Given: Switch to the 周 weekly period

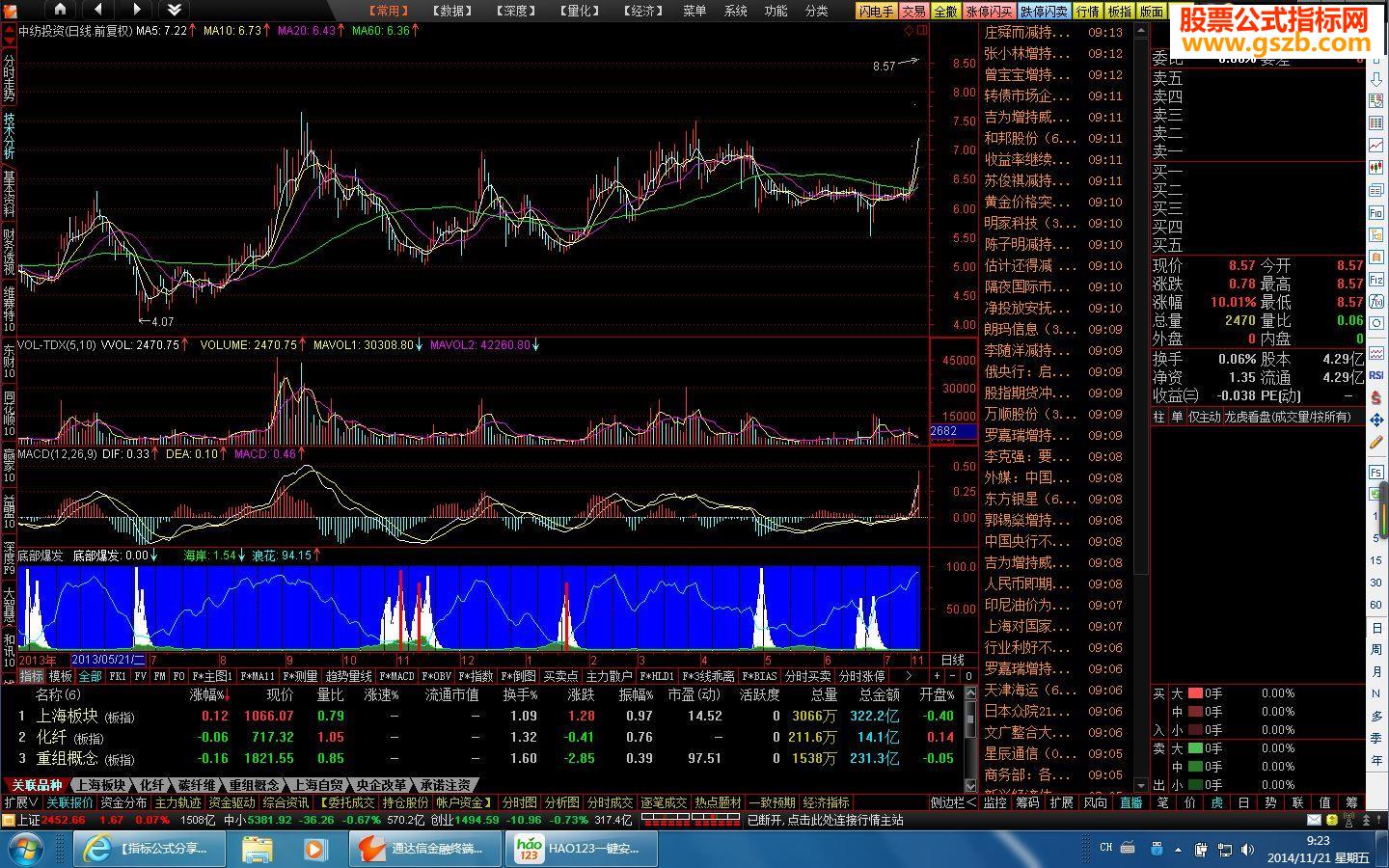Looking at the screenshot, I should pos(1376,649).
